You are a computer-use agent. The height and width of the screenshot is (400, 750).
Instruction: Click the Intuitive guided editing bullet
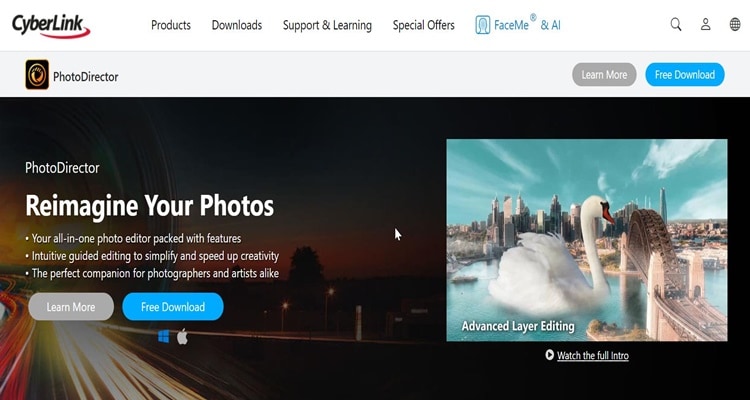click(152, 256)
